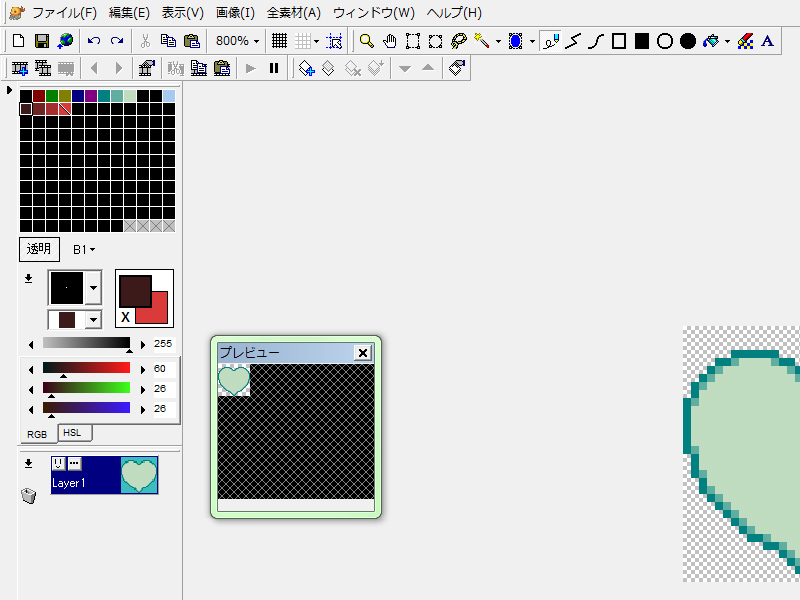This screenshot has width=800, height=600.
Task: Open the Magic Wand options arrow
Action: click(498, 41)
